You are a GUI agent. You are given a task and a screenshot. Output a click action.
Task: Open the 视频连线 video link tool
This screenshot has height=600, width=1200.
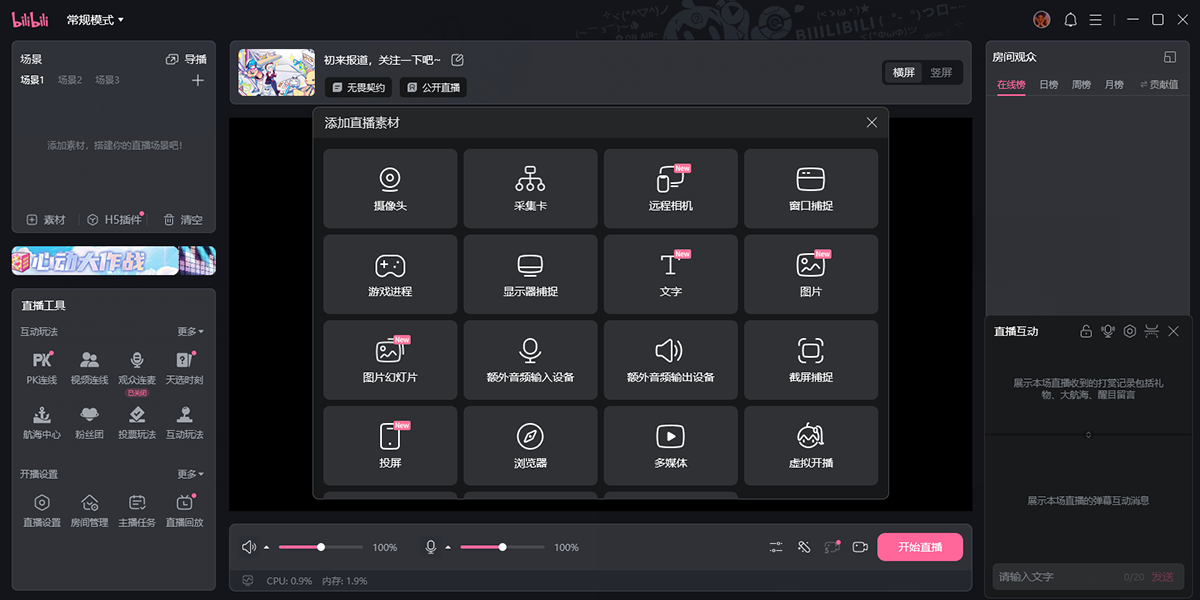pyautogui.click(x=89, y=367)
